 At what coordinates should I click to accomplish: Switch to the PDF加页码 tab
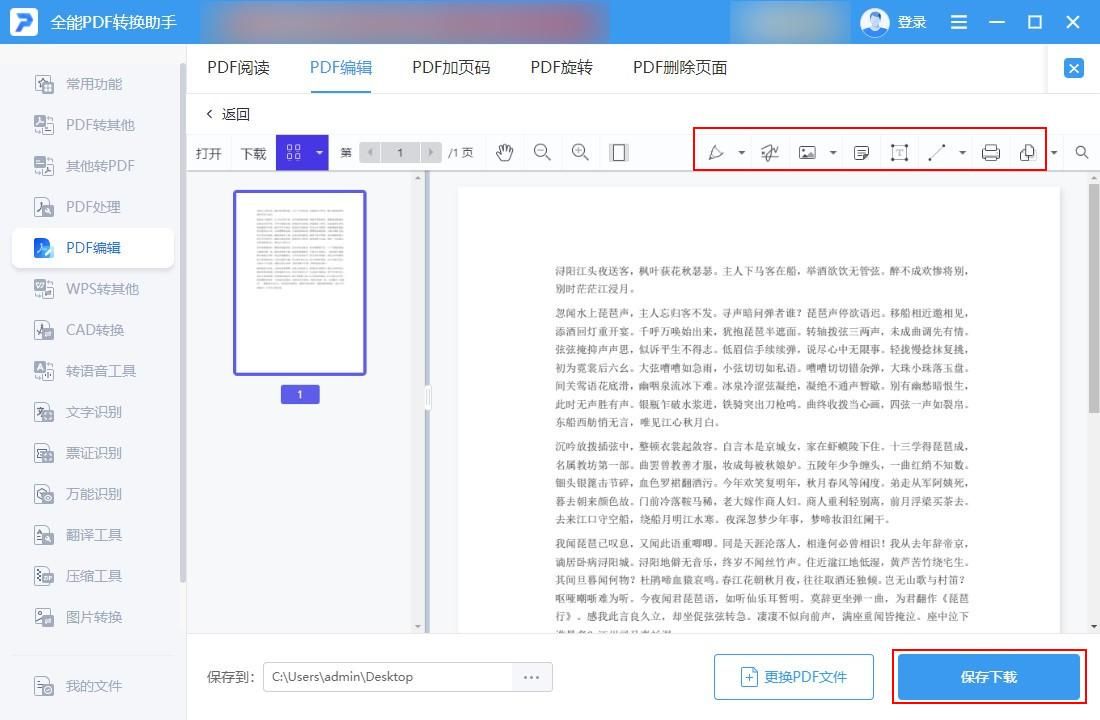click(x=451, y=67)
